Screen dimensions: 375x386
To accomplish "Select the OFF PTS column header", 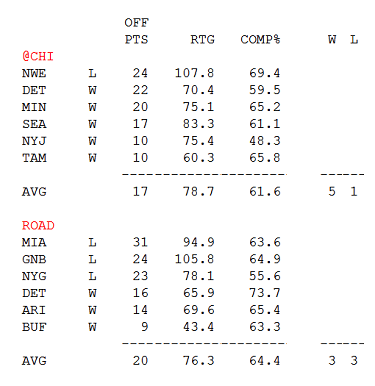I will [136, 31].
